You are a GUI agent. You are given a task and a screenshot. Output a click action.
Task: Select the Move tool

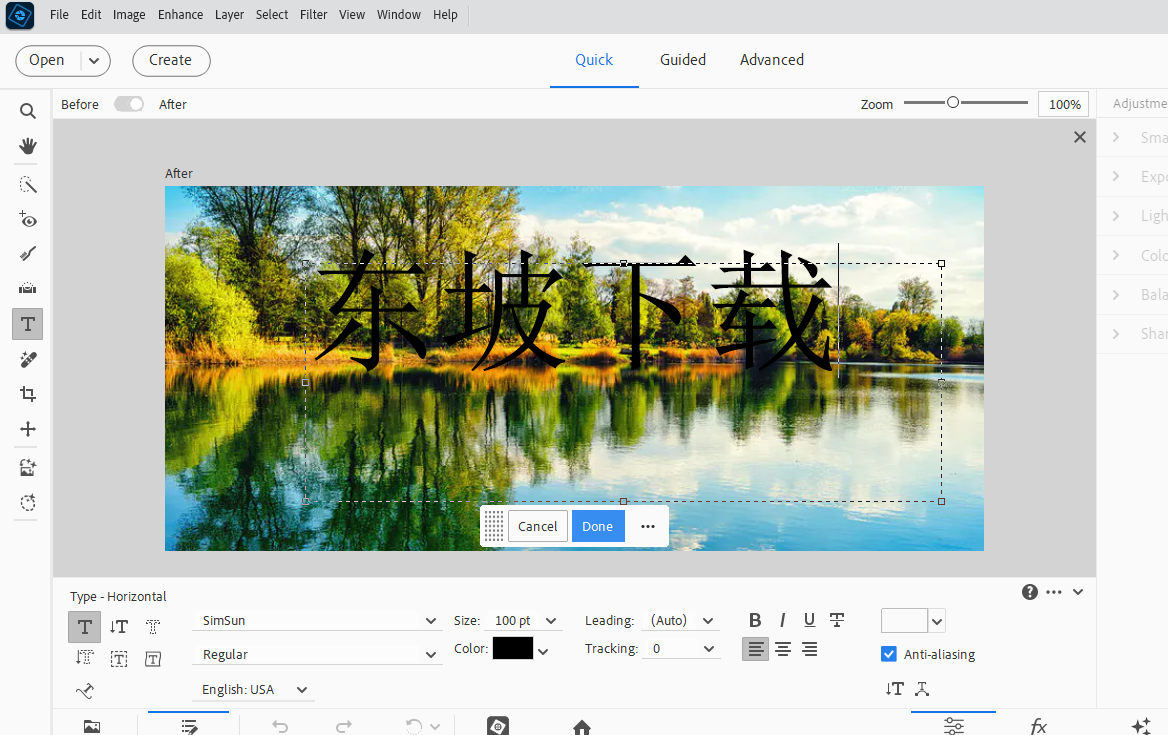point(28,429)
